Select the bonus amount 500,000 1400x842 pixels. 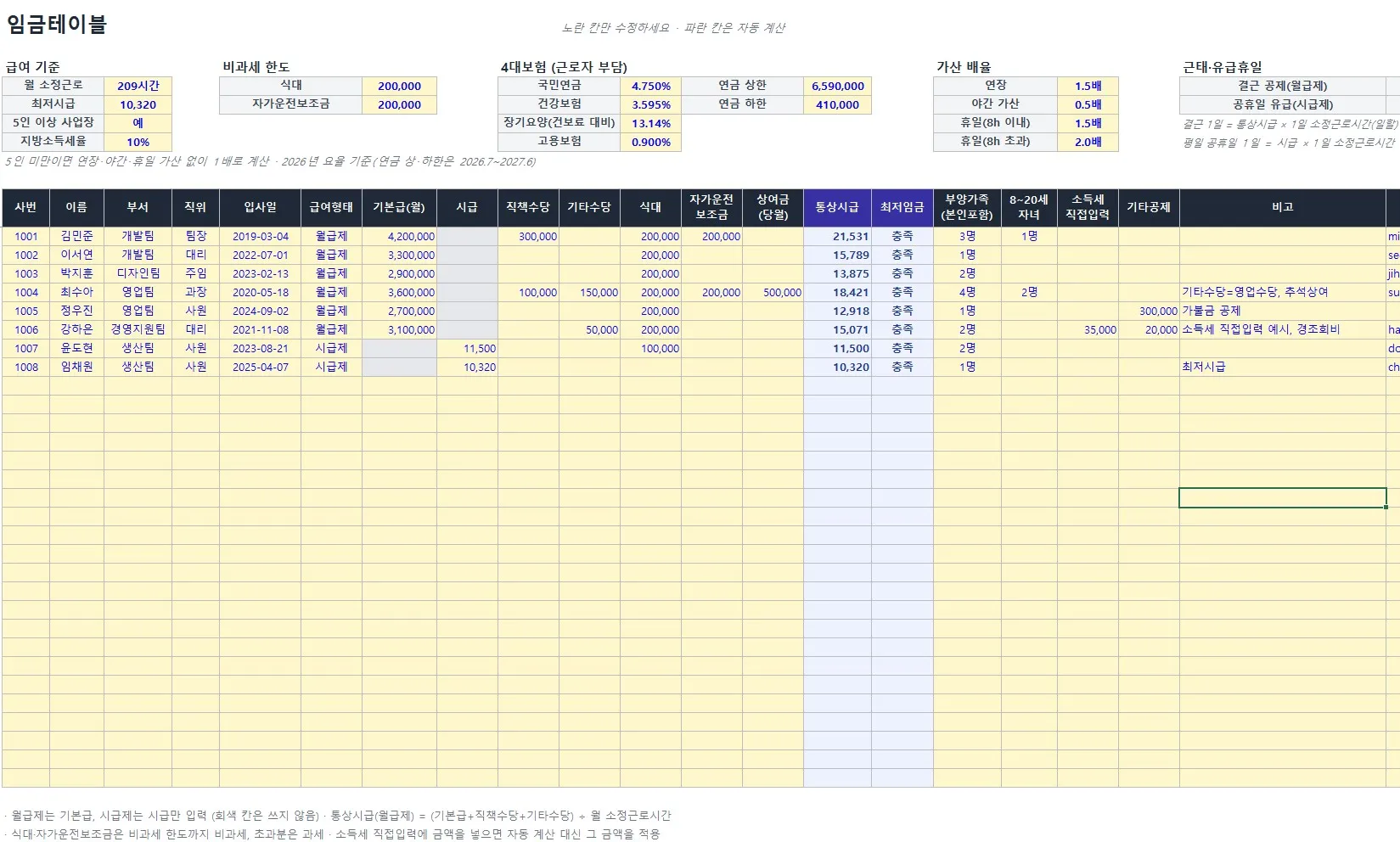tap(773, 292)
